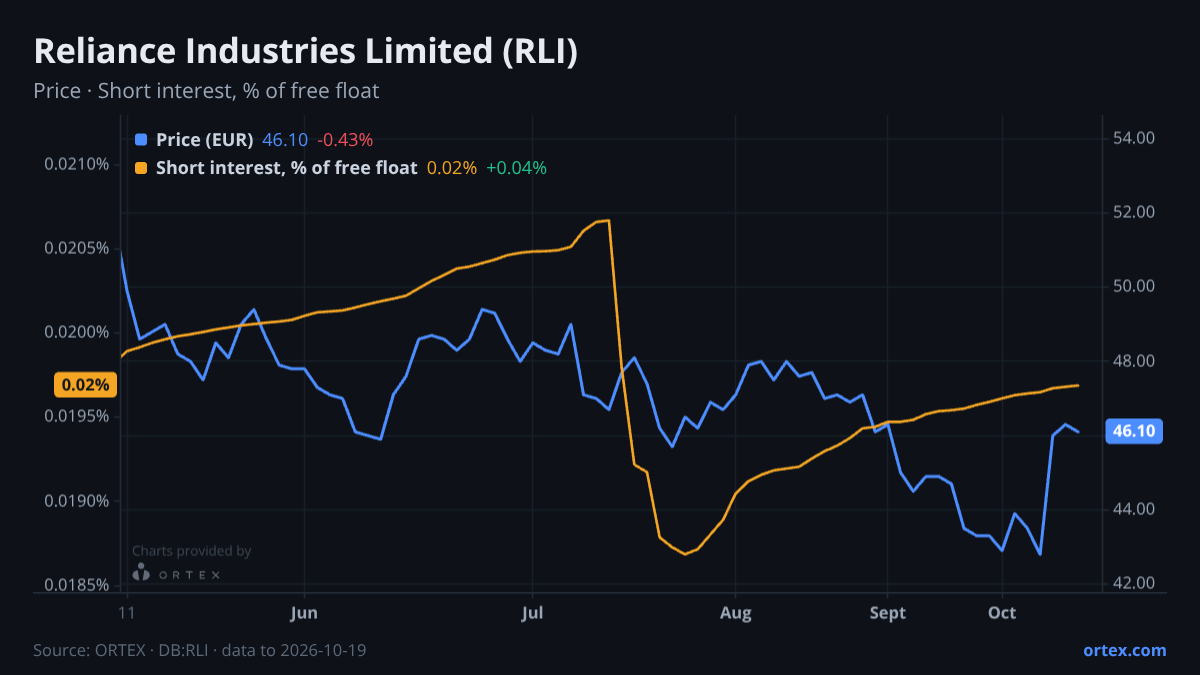The image size is (1200, 675).
Task: Select the Short interest, % of free float legend label
Action: 286,168
